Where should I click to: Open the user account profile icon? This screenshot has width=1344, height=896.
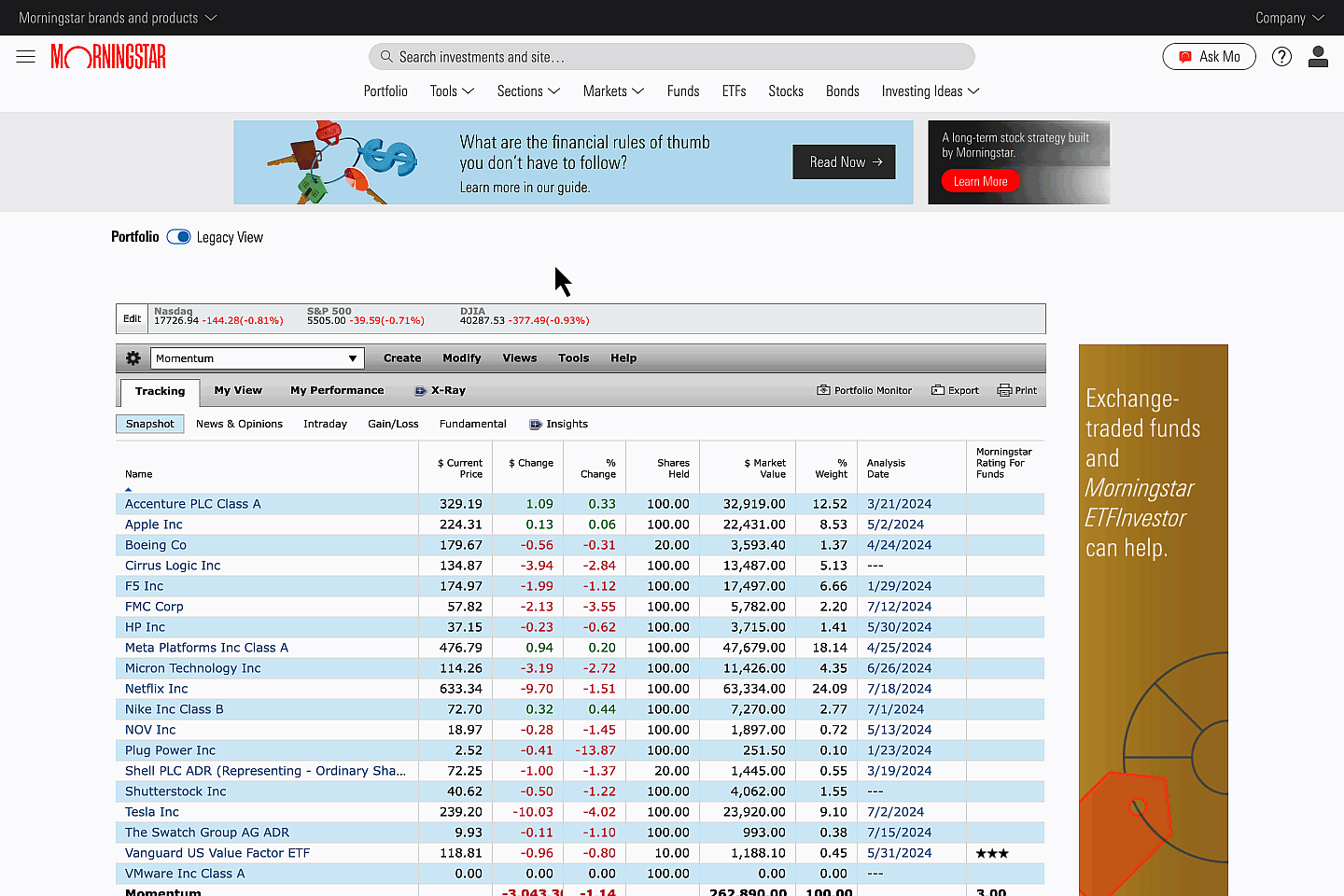(x=1318, y=57)
